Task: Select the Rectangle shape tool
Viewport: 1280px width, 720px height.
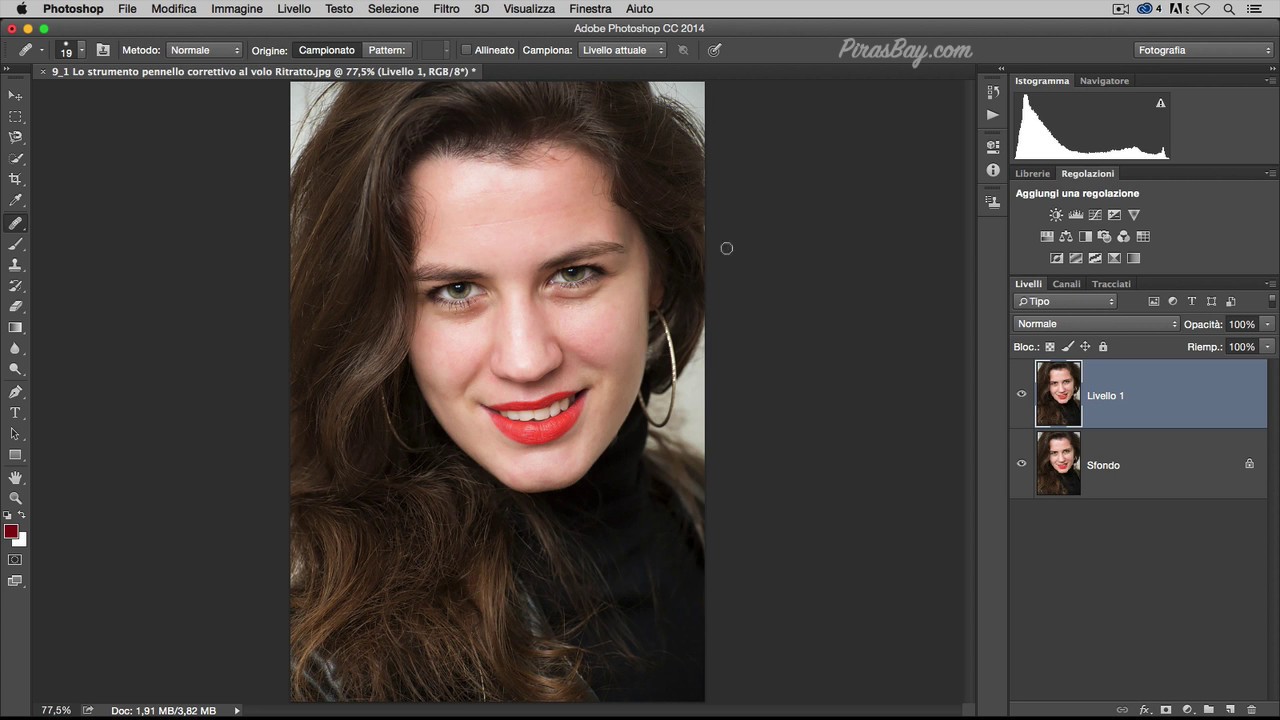Action: pos(15,455)
